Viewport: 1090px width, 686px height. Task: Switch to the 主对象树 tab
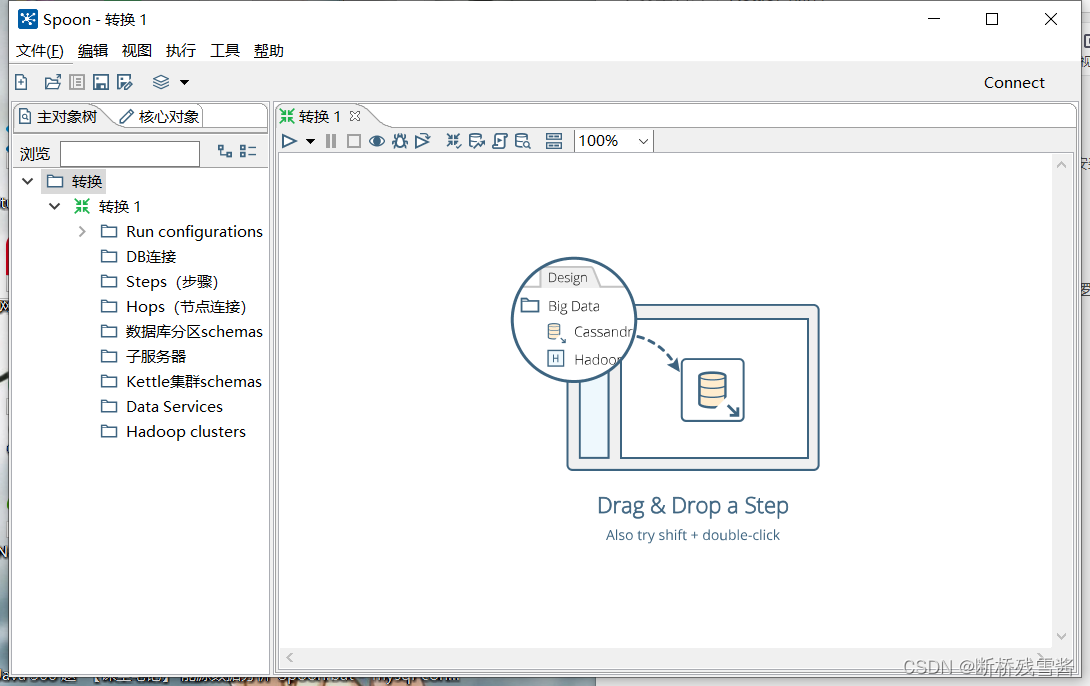tap(58, 117)
